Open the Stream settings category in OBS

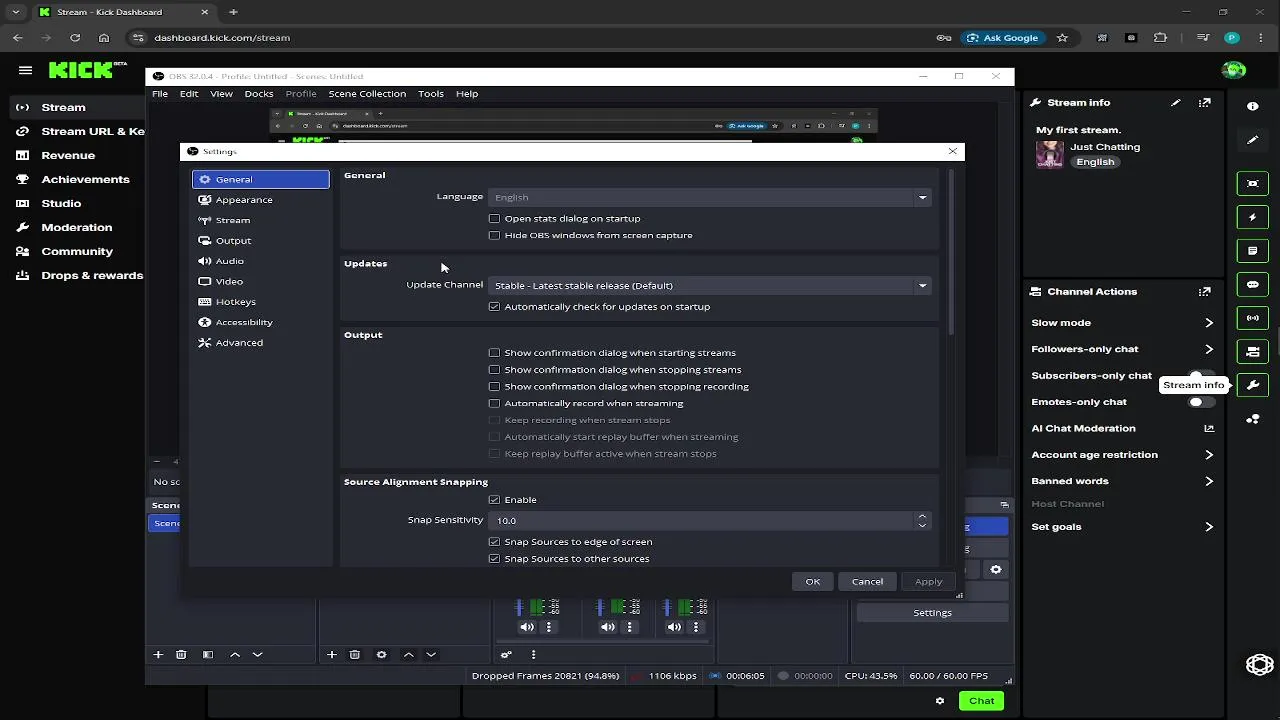261,220
